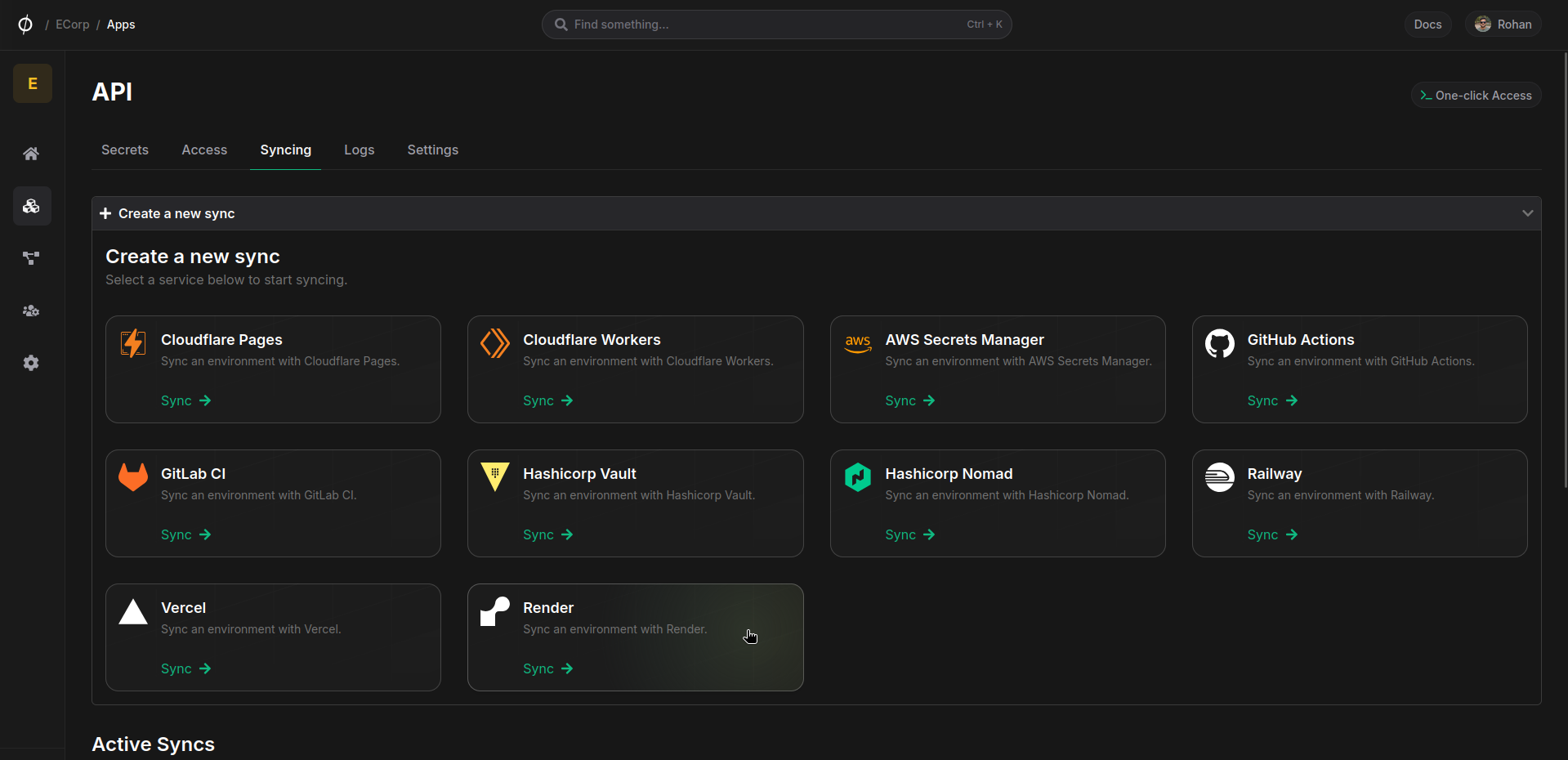Open the members group sidebar icon
The height and width of the screenshot is (760, 1568).
(x=31, y=311)
